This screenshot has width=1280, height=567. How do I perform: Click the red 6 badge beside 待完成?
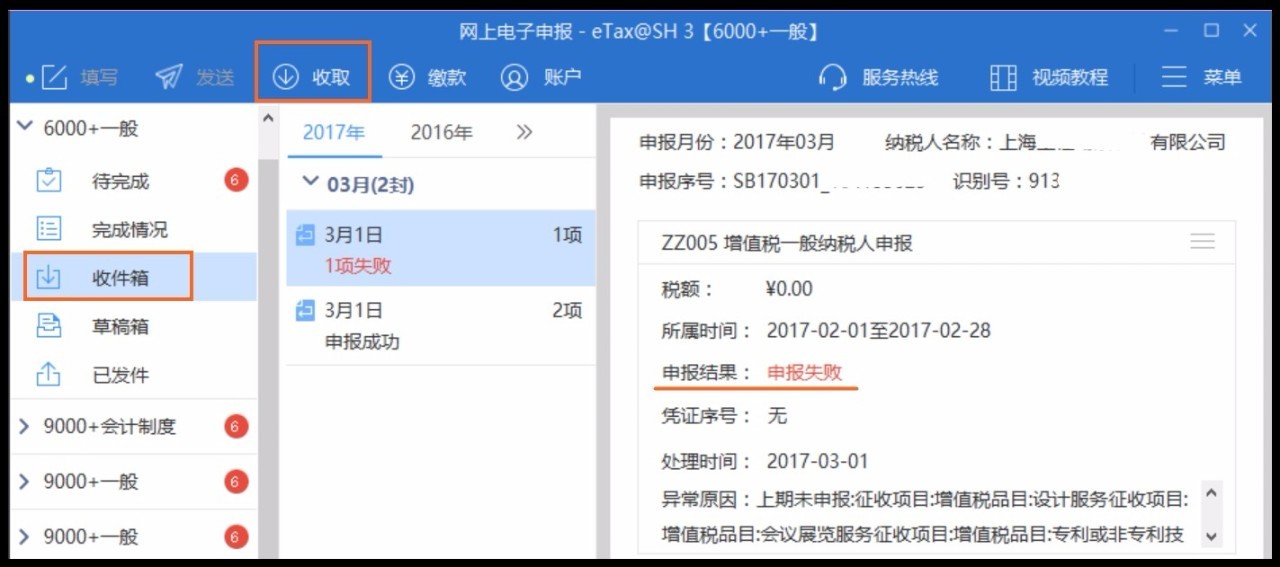[236, 181]
